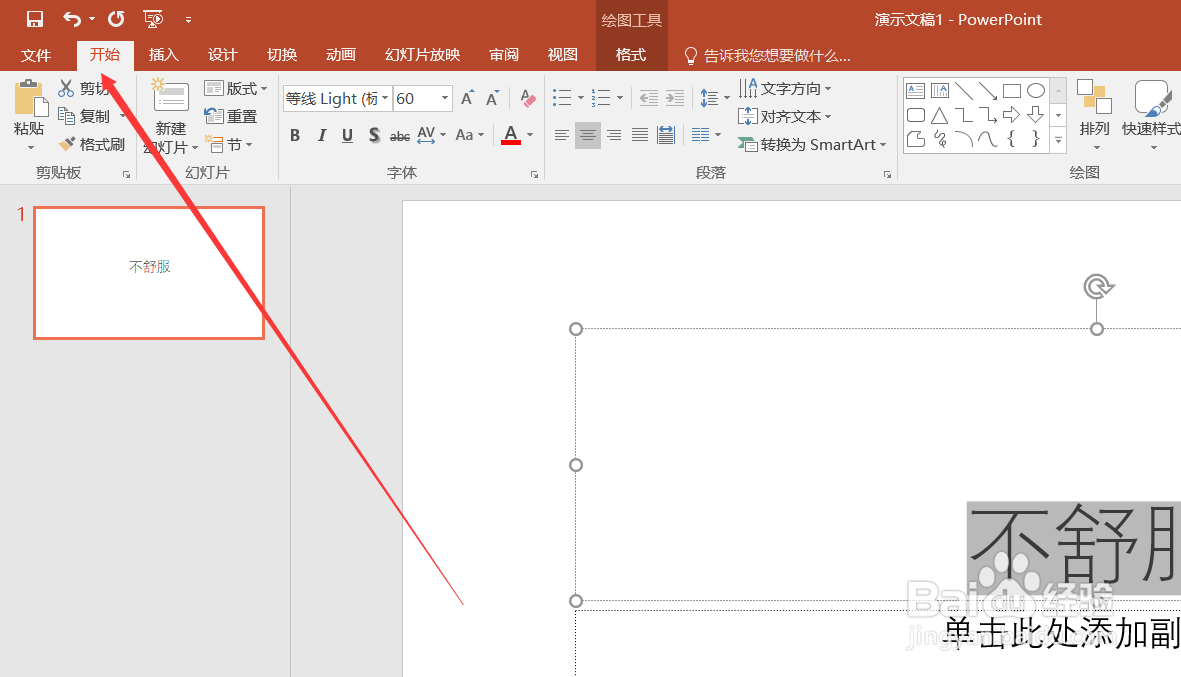The image size is (1181, 677).
Task: Select the vertical text box shape in gallery
Action: pos(939,91)
